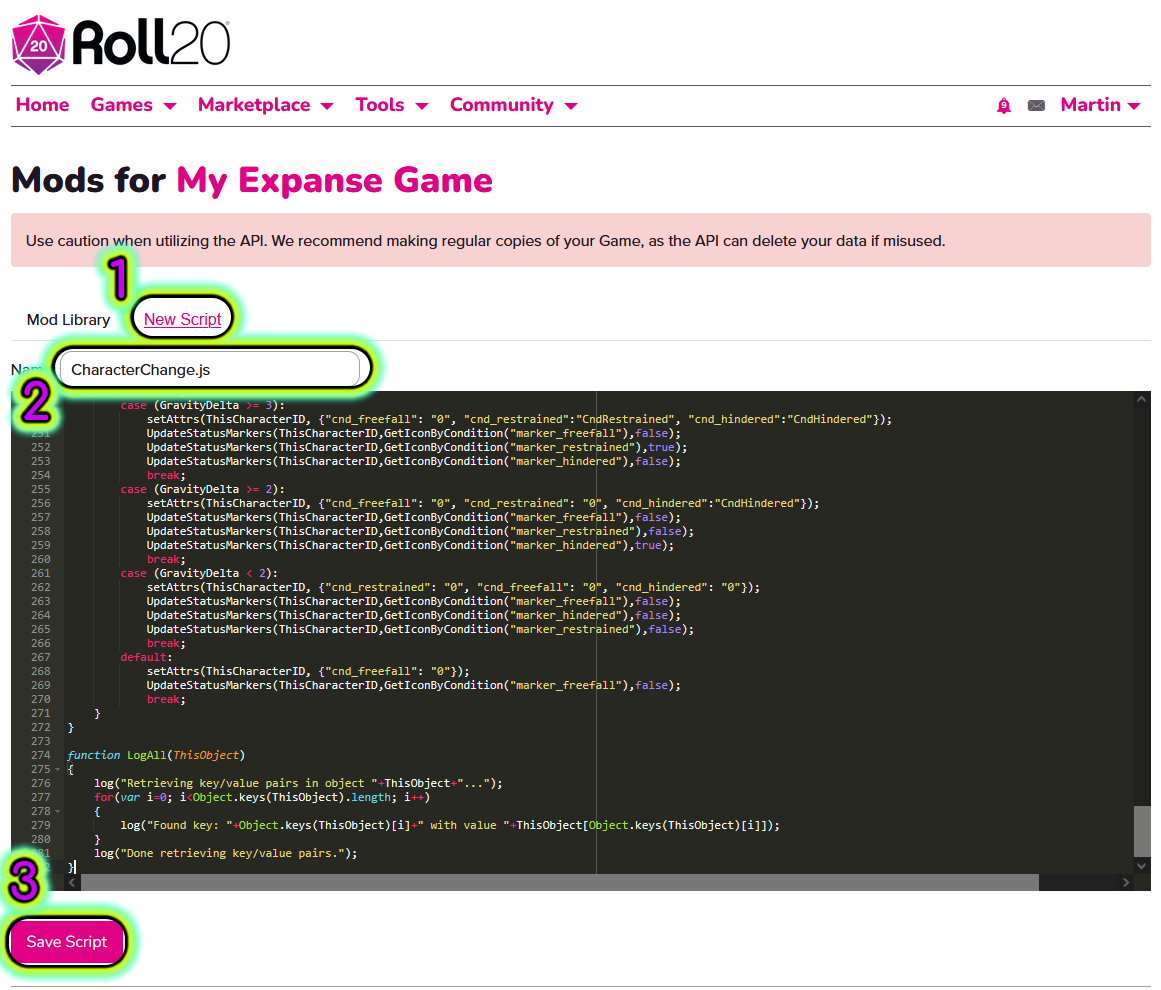Click the setAttrs call on line 268
The height and width of the screenshot is (990, 1161).
click(308, 672)
